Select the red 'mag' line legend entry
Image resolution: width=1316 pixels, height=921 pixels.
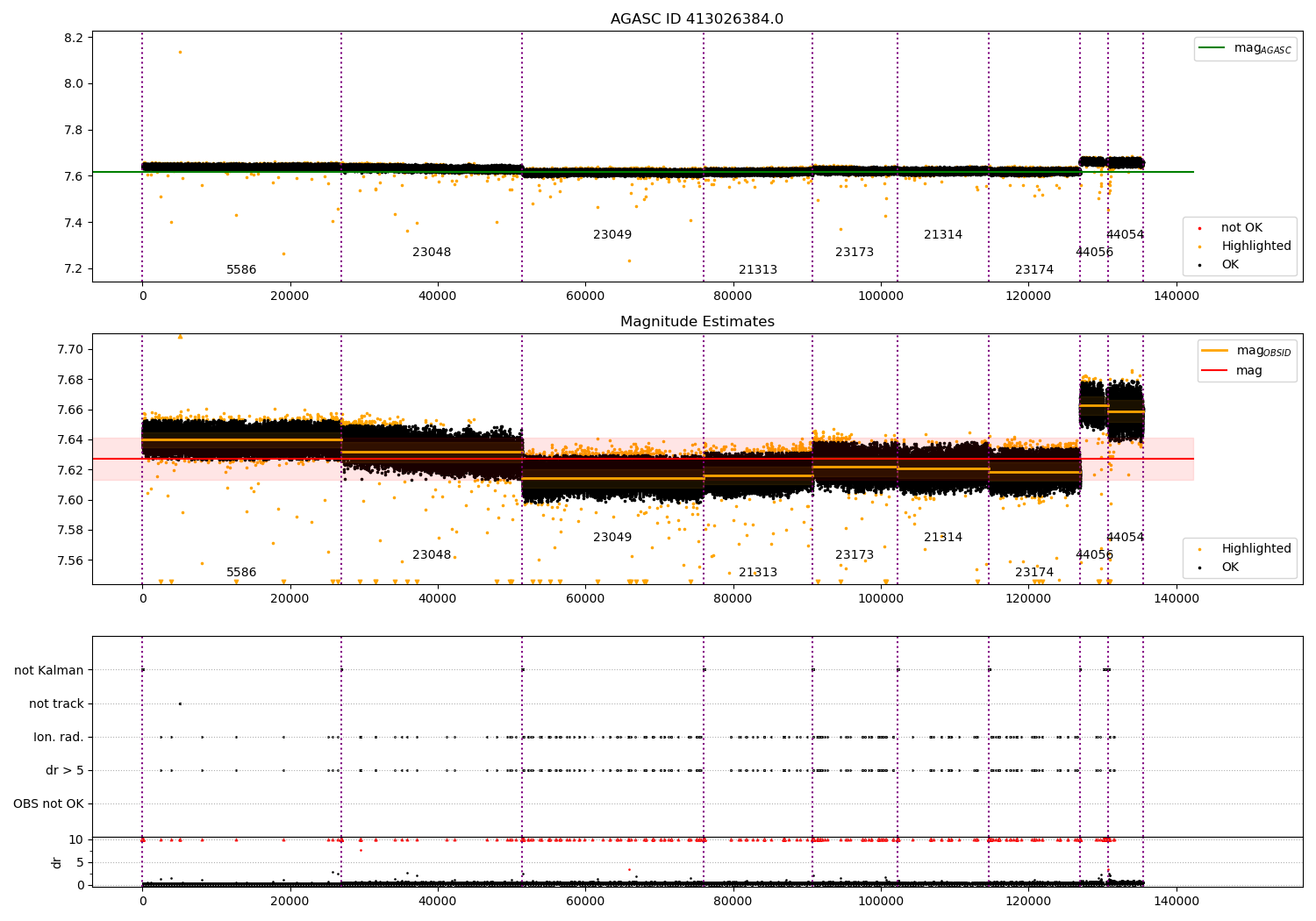point(1233,371)
